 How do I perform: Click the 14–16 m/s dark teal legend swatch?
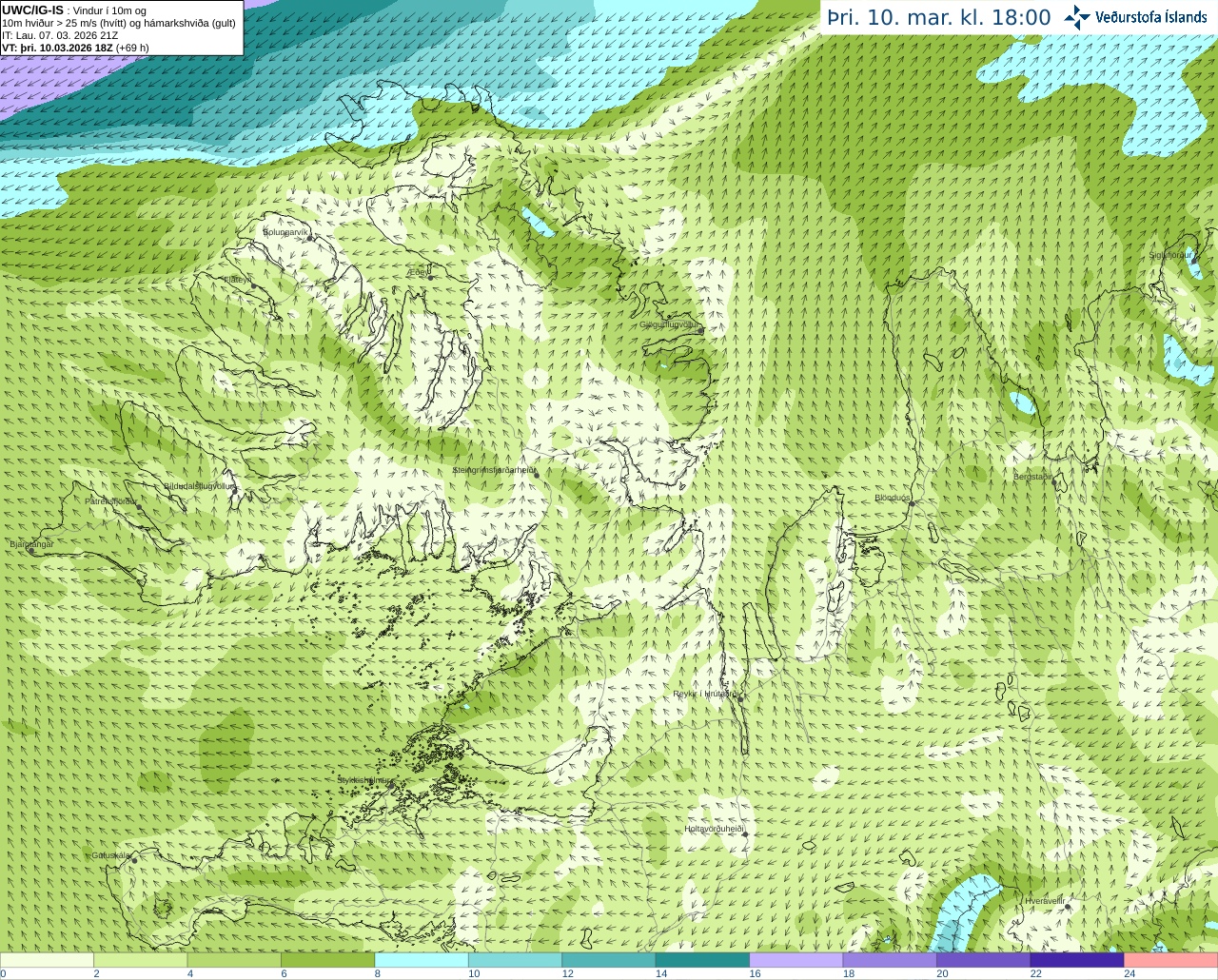click(702, 960)
